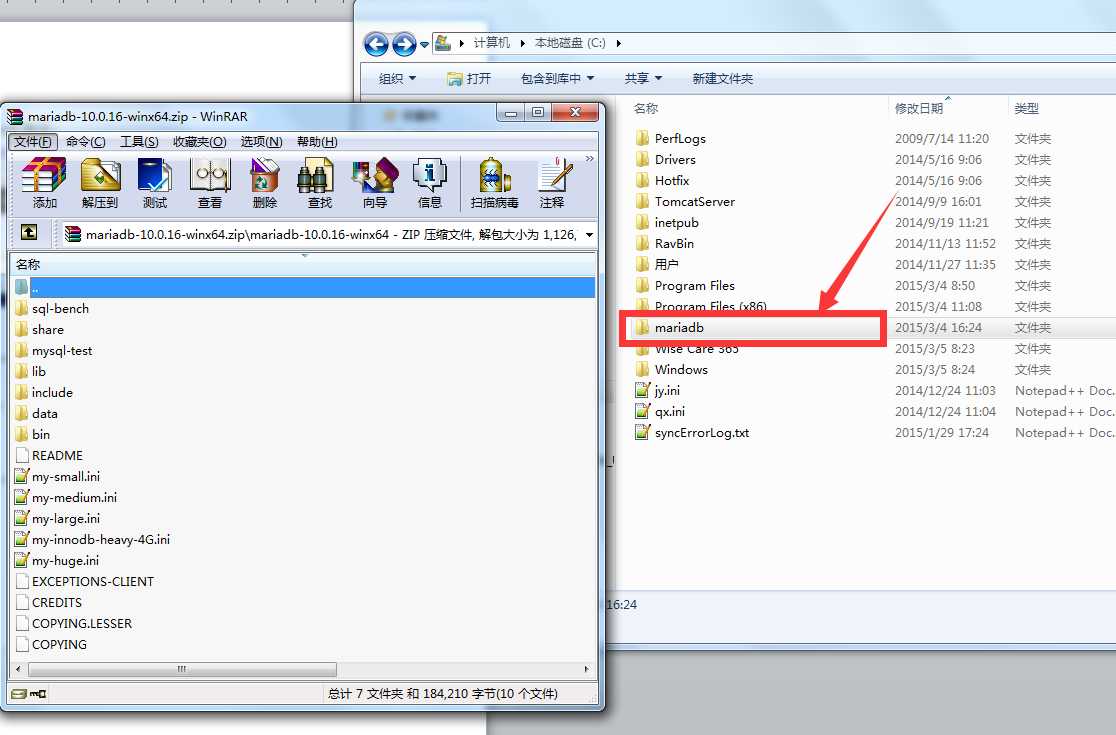Select the README file
This screenshot has width=1116, height=735.
tap(48, 455)
